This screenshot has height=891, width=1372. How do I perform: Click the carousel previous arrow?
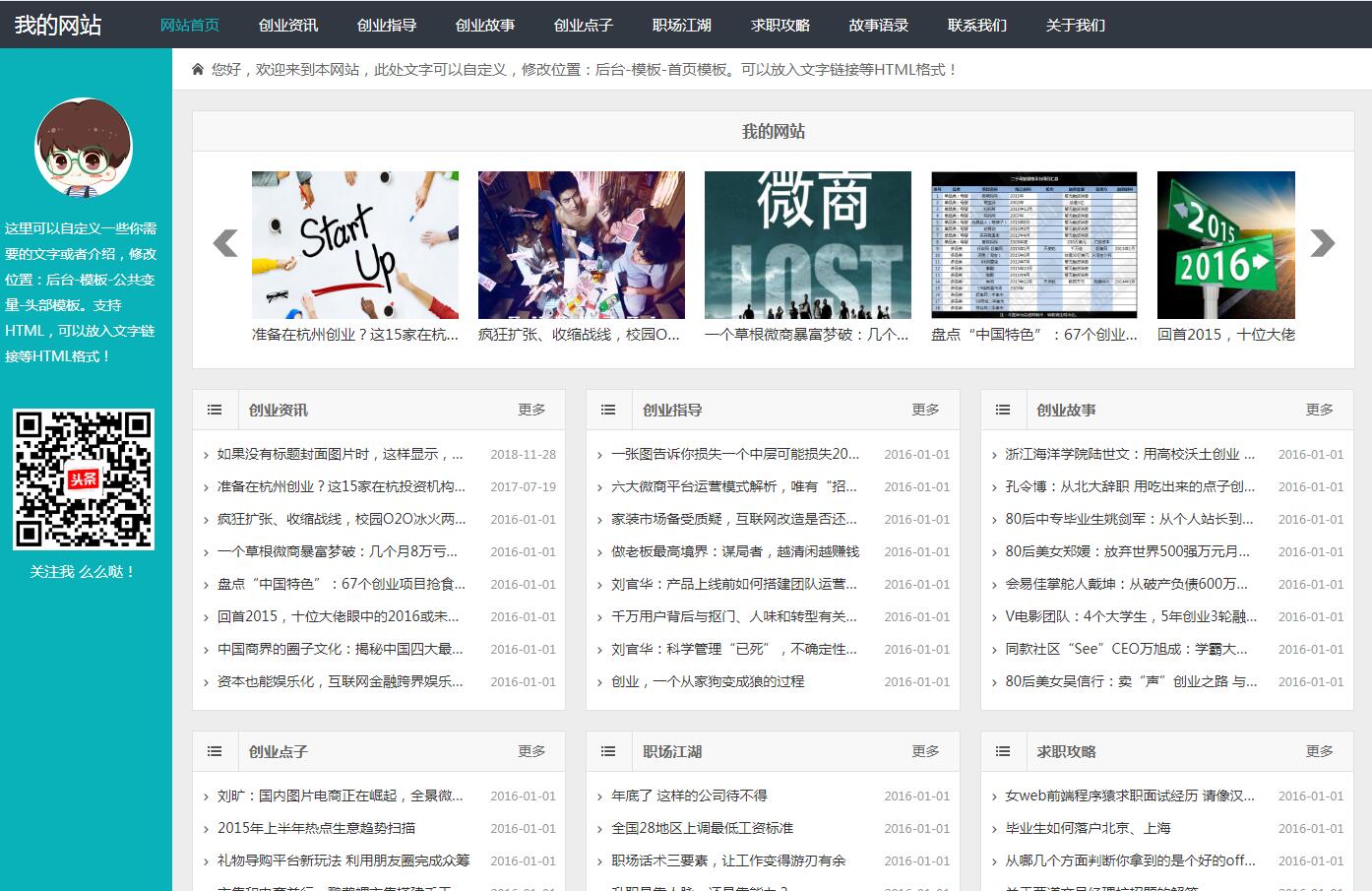tap(224, 244)
